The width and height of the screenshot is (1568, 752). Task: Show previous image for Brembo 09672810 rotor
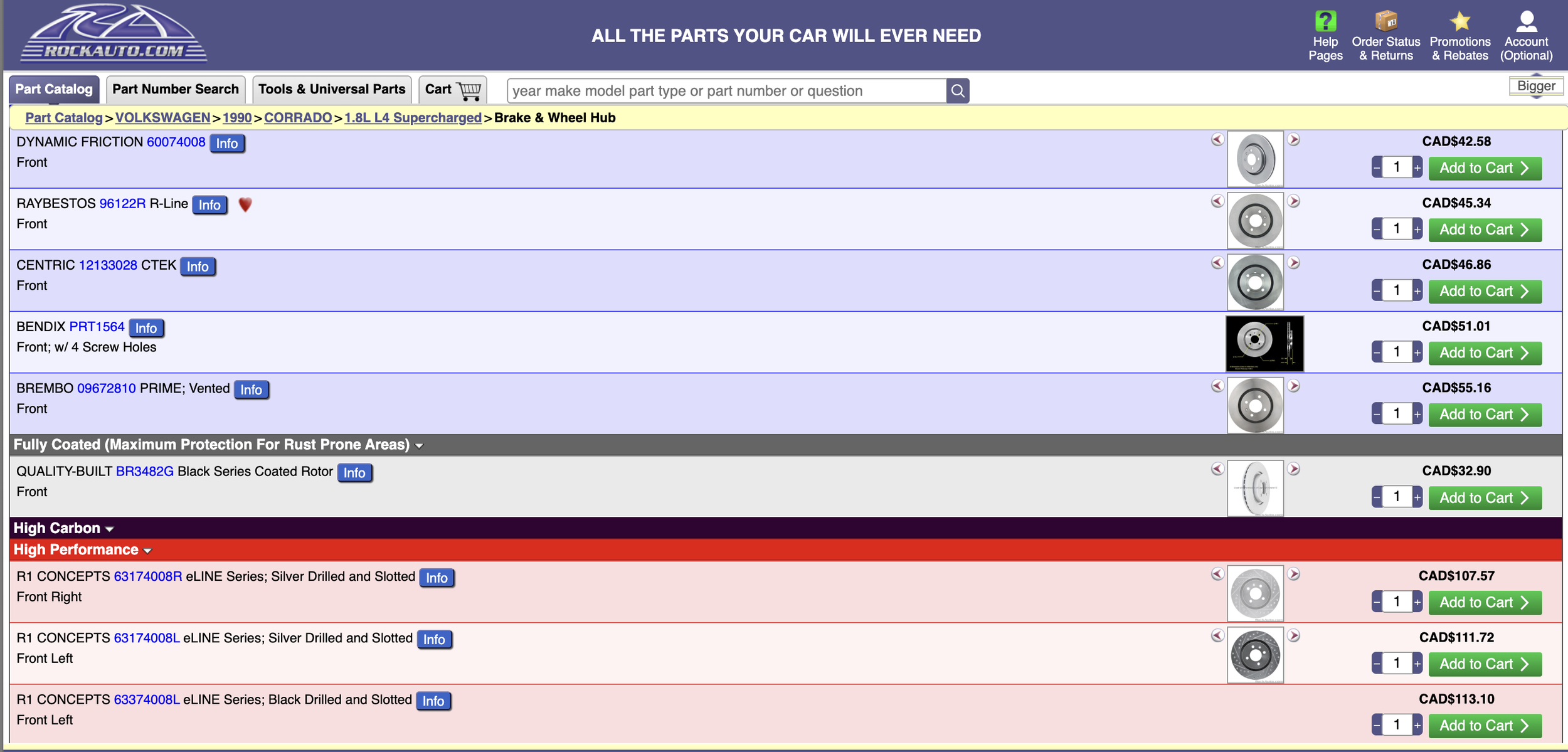[1217, 386]
